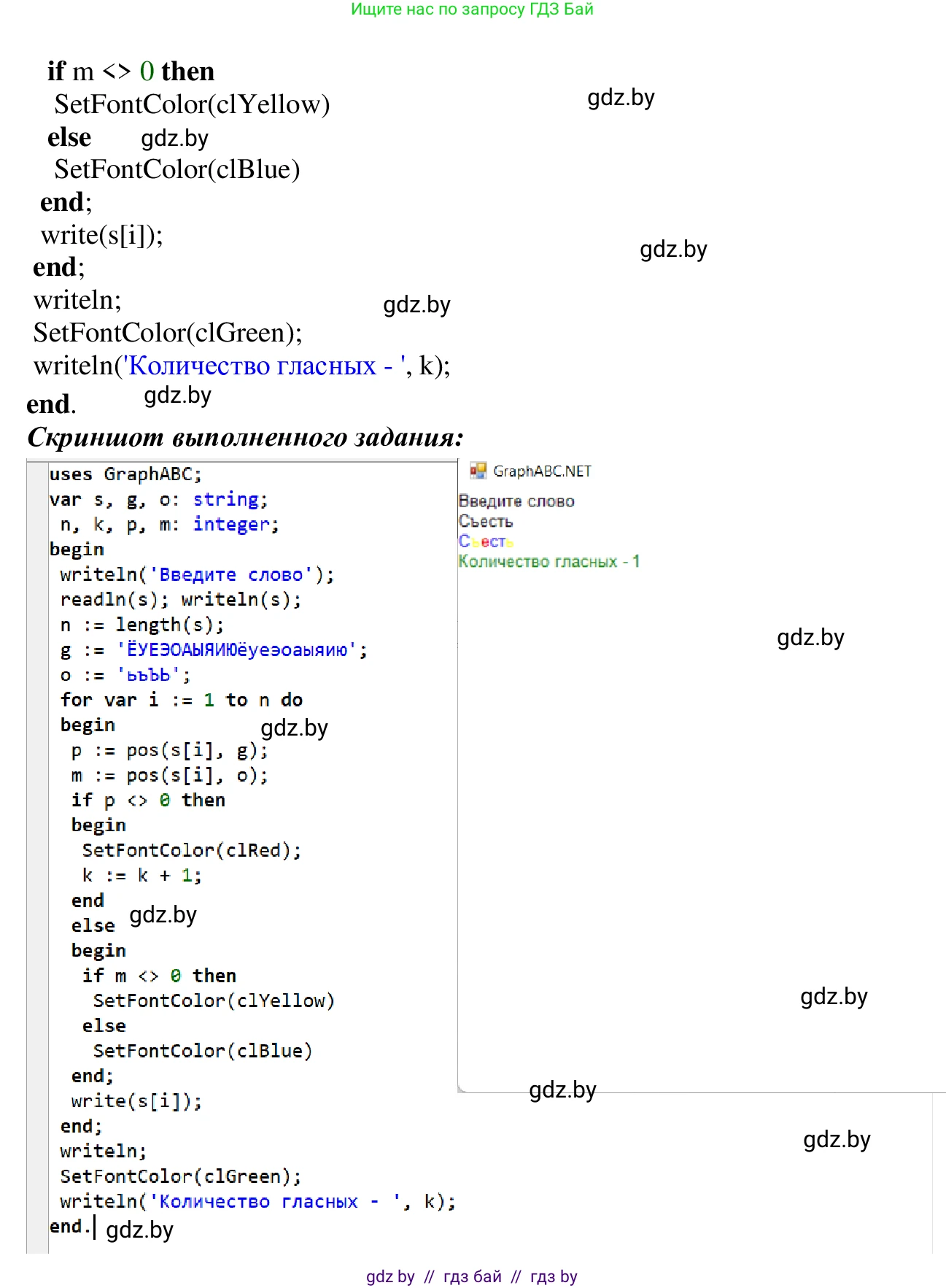Click the 'Введите слово' output line in the window
Image resolution: width=946 pixels, height=1288 pixels.
coord(516,501)
